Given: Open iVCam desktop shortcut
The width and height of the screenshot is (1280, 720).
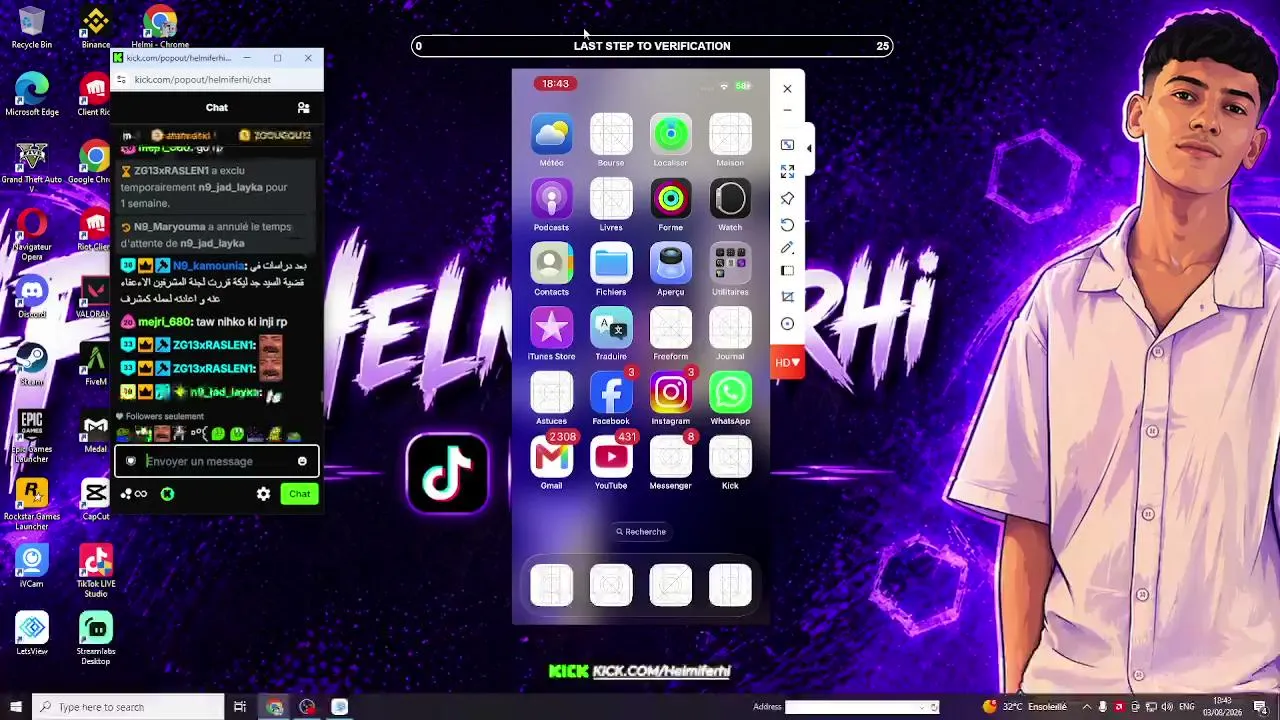Looking at the screenshot, I should (32, 566).
